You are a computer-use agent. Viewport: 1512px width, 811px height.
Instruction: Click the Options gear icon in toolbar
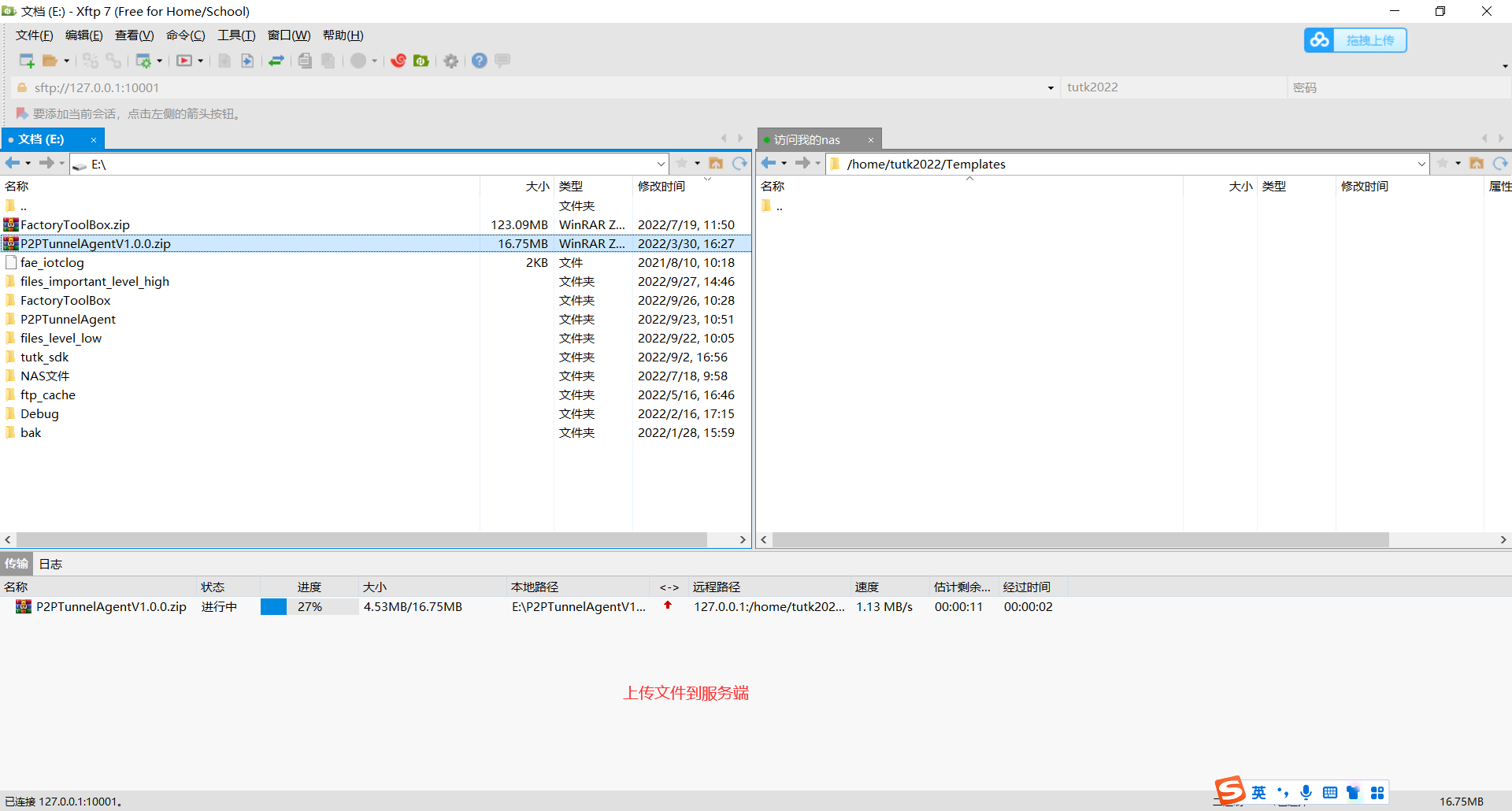point(450,61)
